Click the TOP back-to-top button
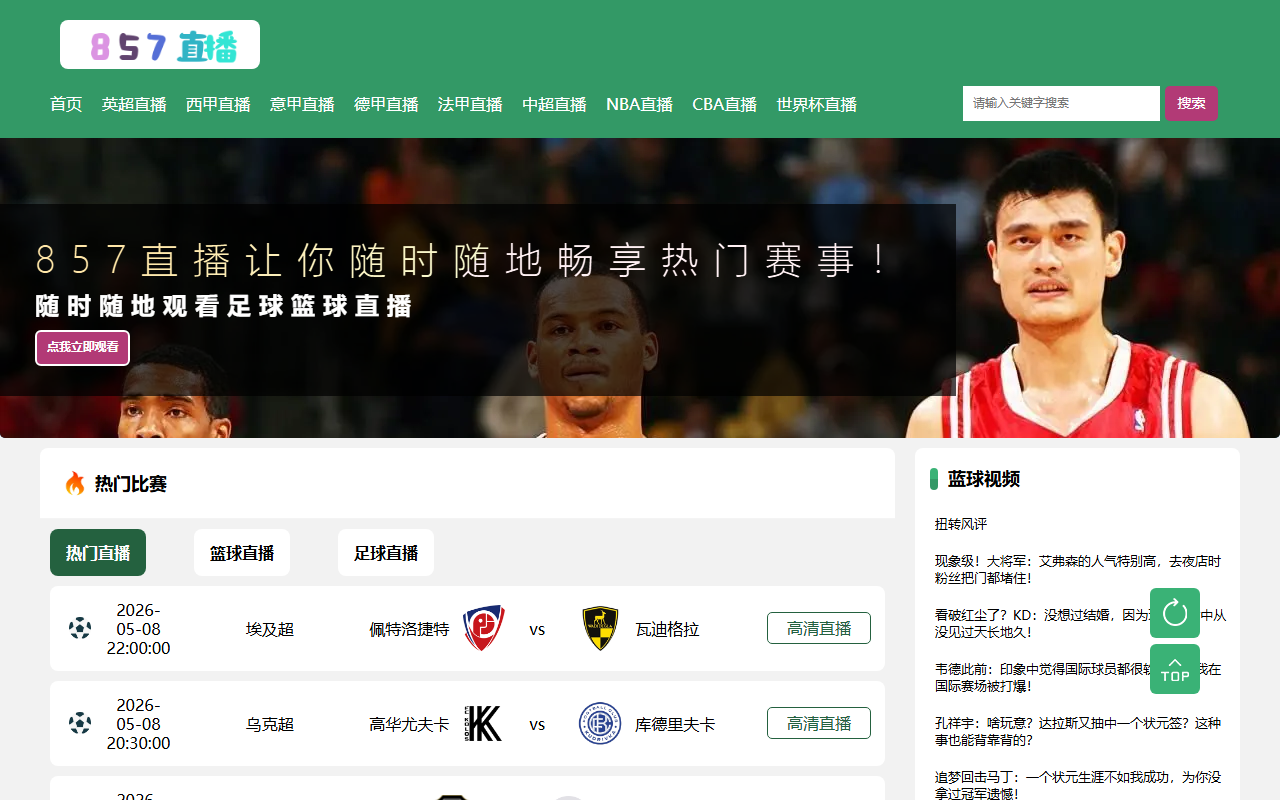 (x=1175, y=669)
